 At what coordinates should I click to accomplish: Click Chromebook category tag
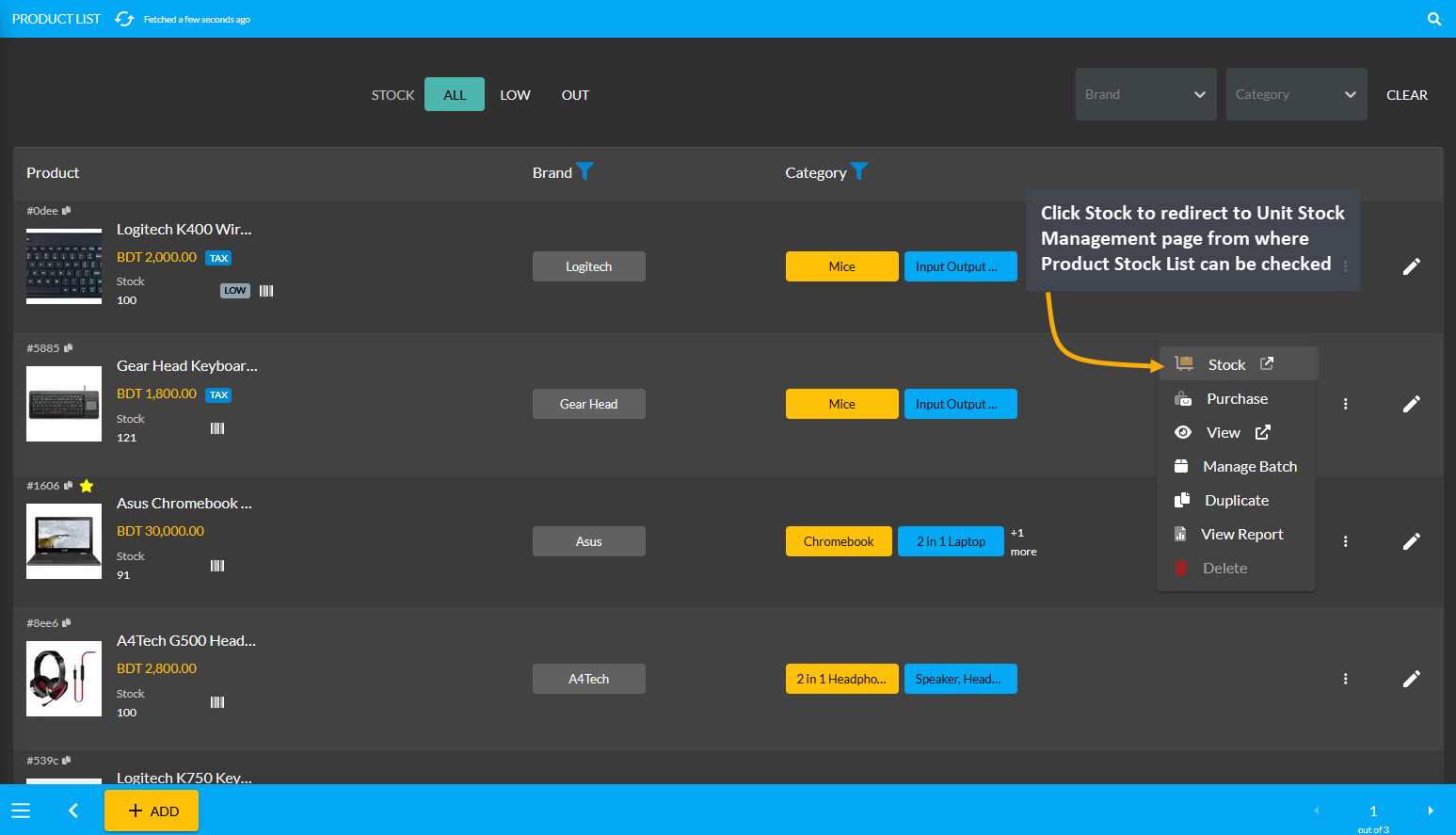839,541
